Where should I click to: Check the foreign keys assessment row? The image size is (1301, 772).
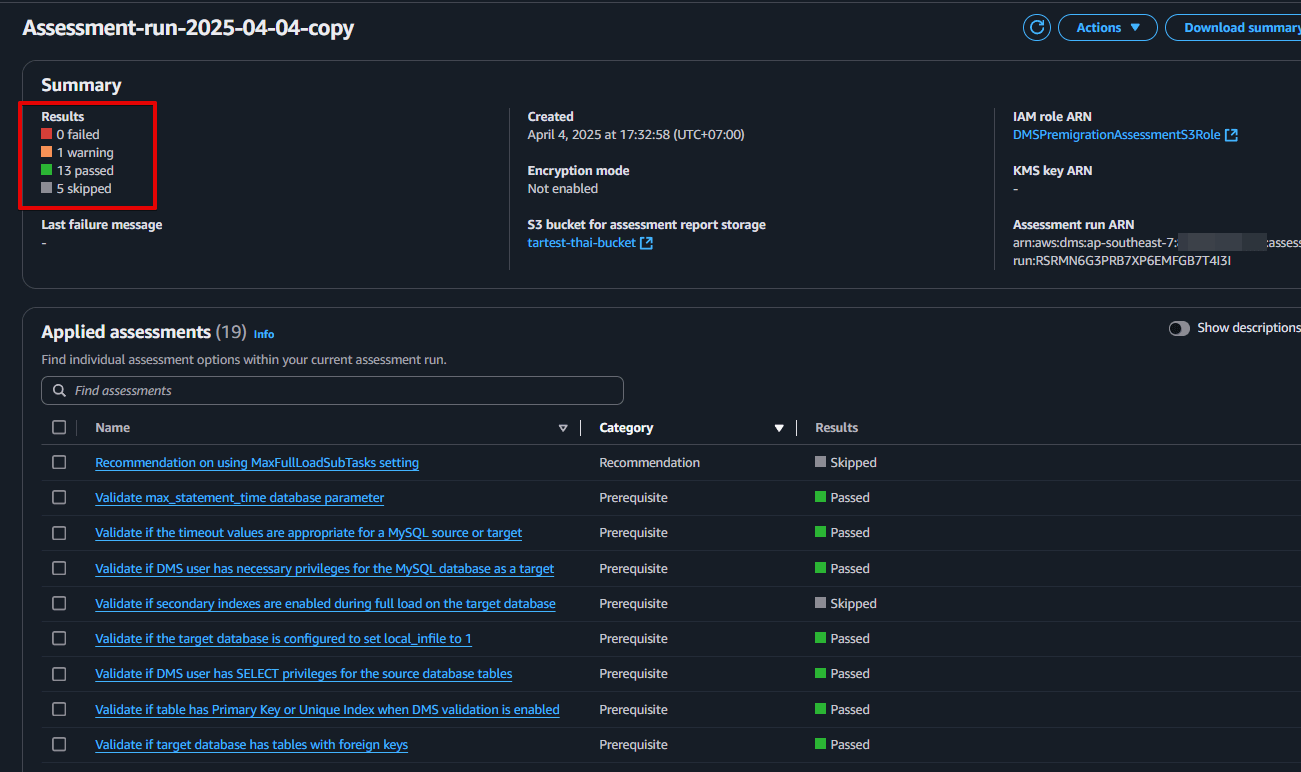coord(59,744)
